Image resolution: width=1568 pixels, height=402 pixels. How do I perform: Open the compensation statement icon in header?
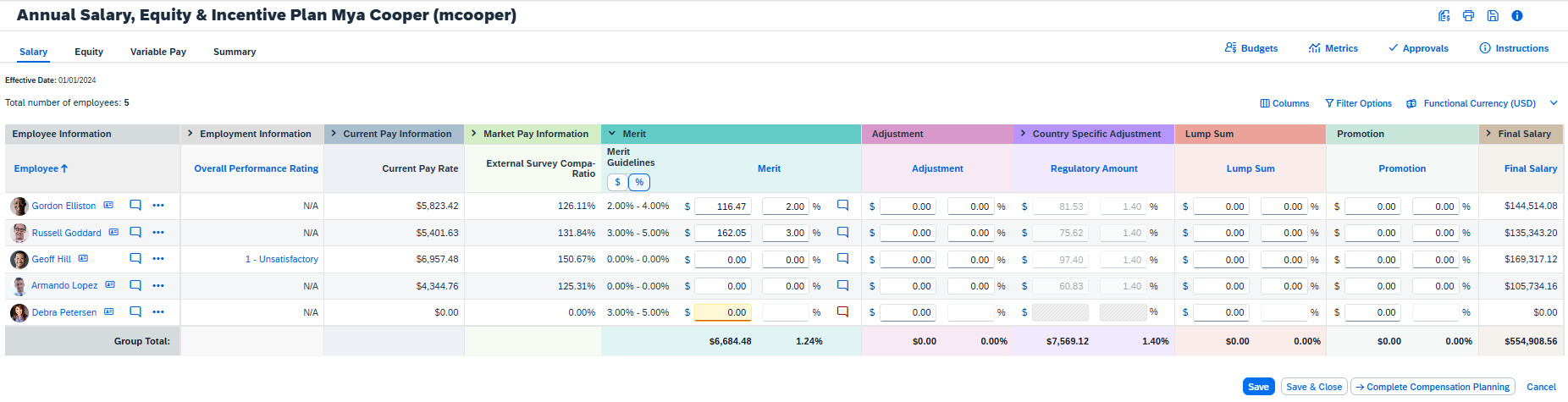pyautogui.click(x=1444, y=15)
